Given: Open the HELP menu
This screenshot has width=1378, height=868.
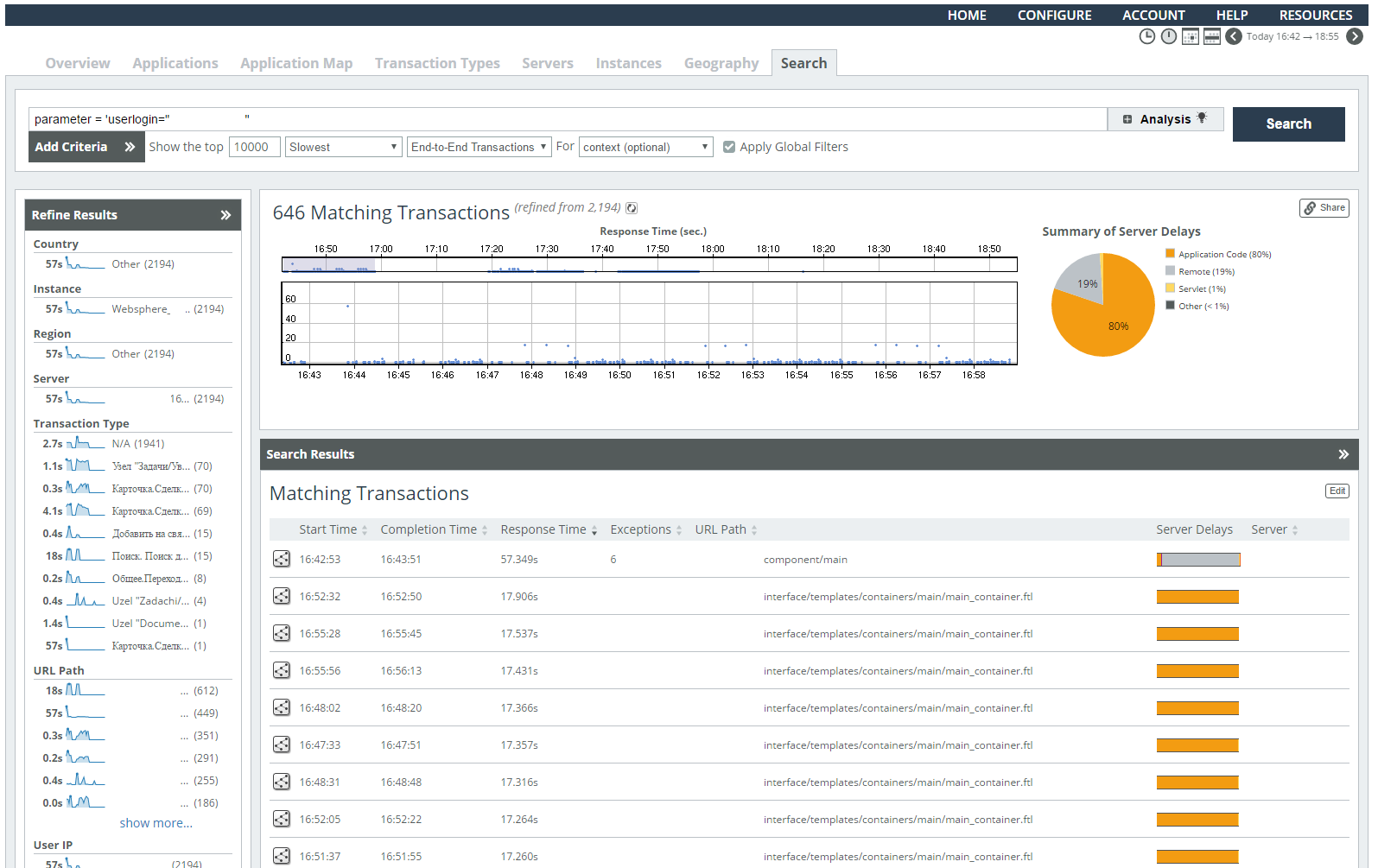Looking at the screenshot, I should click(1232, 15).
